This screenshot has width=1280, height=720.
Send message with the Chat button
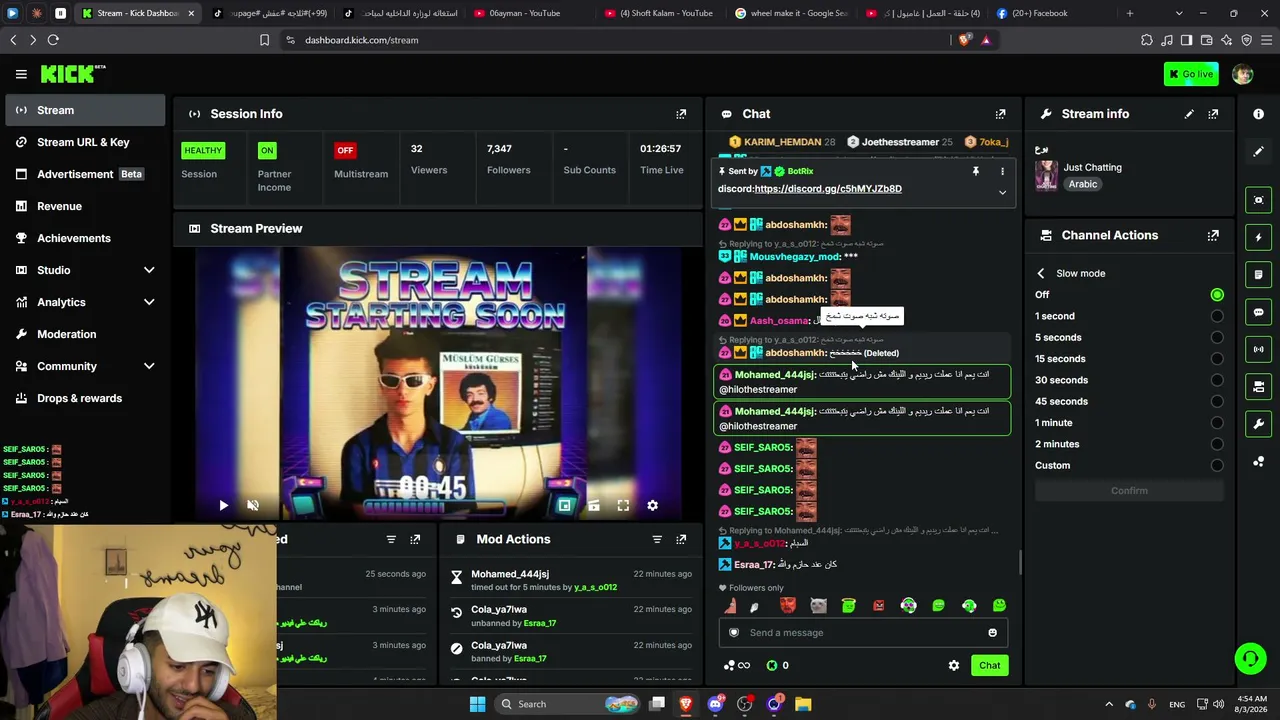(x=989, y=666)
